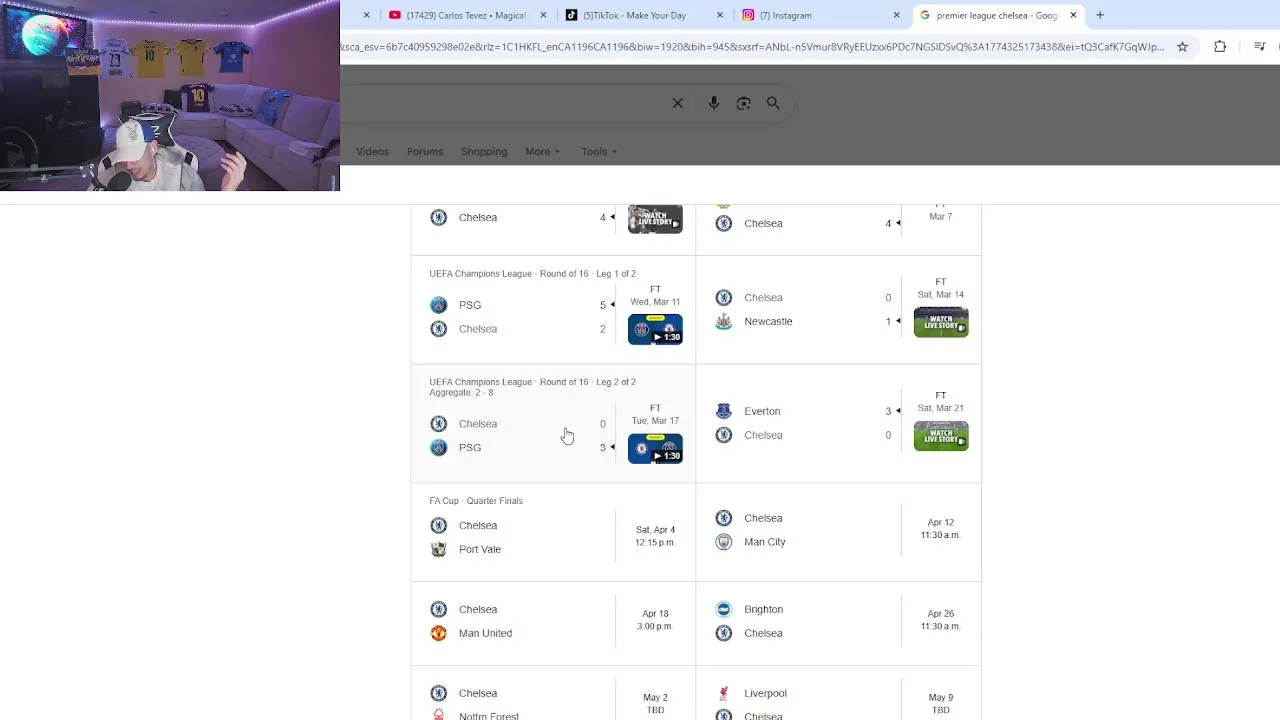Click the 'Sat, Mar 21' full-time date
The height and width of the screenshot is (720, 1280).
941,408
